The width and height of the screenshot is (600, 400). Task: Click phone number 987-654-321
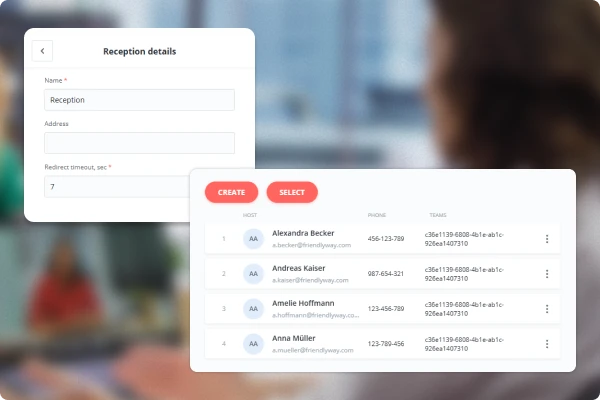pos(386,274)
